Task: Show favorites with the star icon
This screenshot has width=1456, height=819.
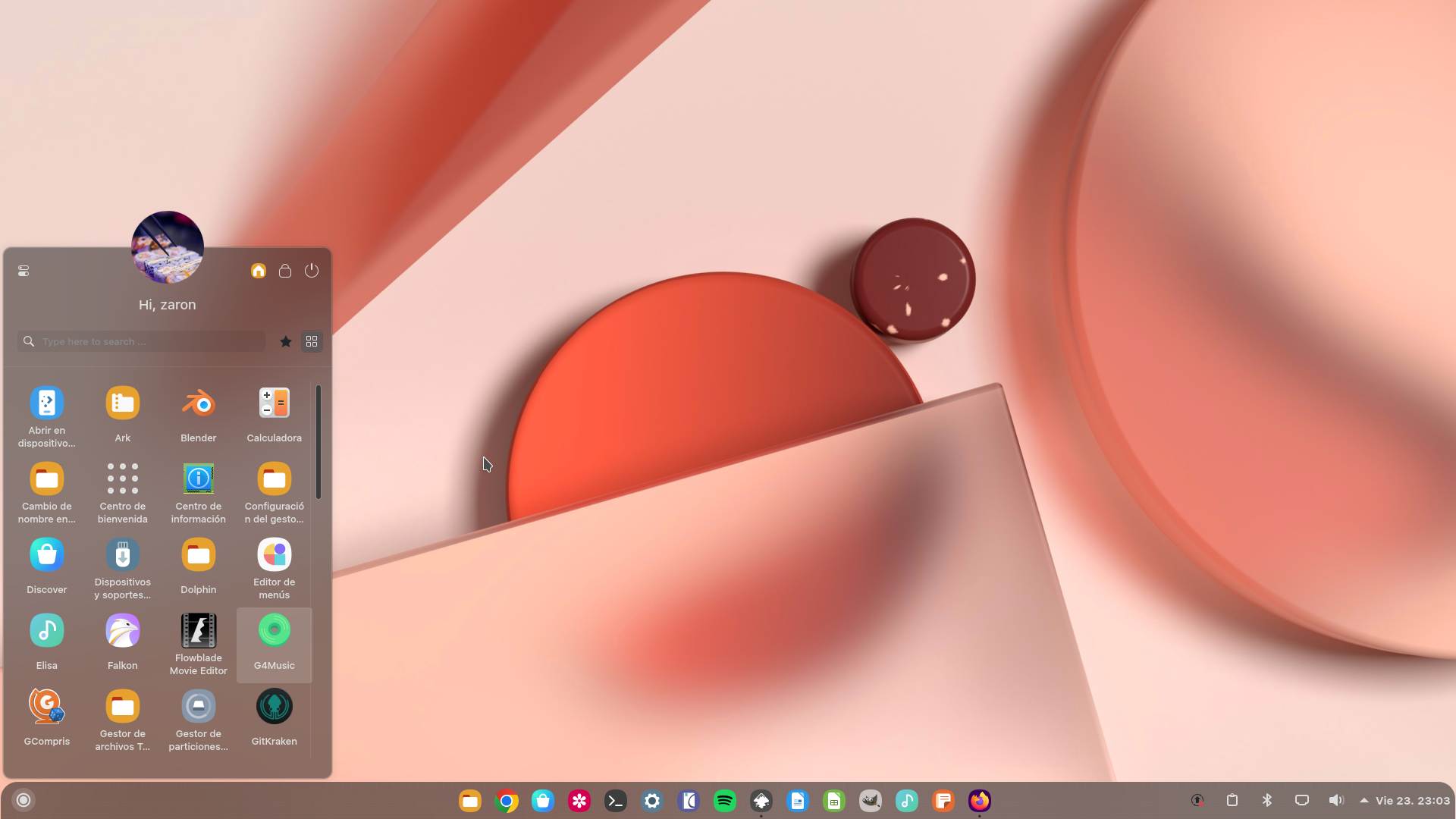Action: (x=286, y=341)
